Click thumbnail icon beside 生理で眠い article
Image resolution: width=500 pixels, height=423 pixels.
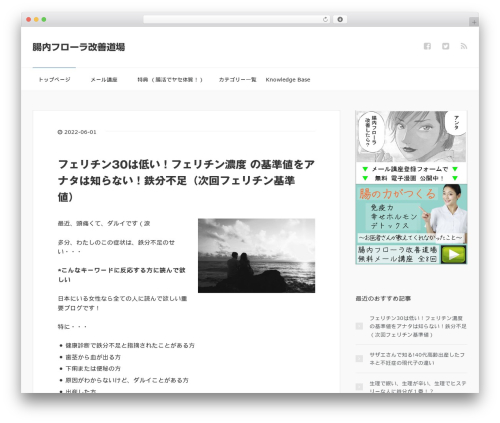tap(359, 387)
